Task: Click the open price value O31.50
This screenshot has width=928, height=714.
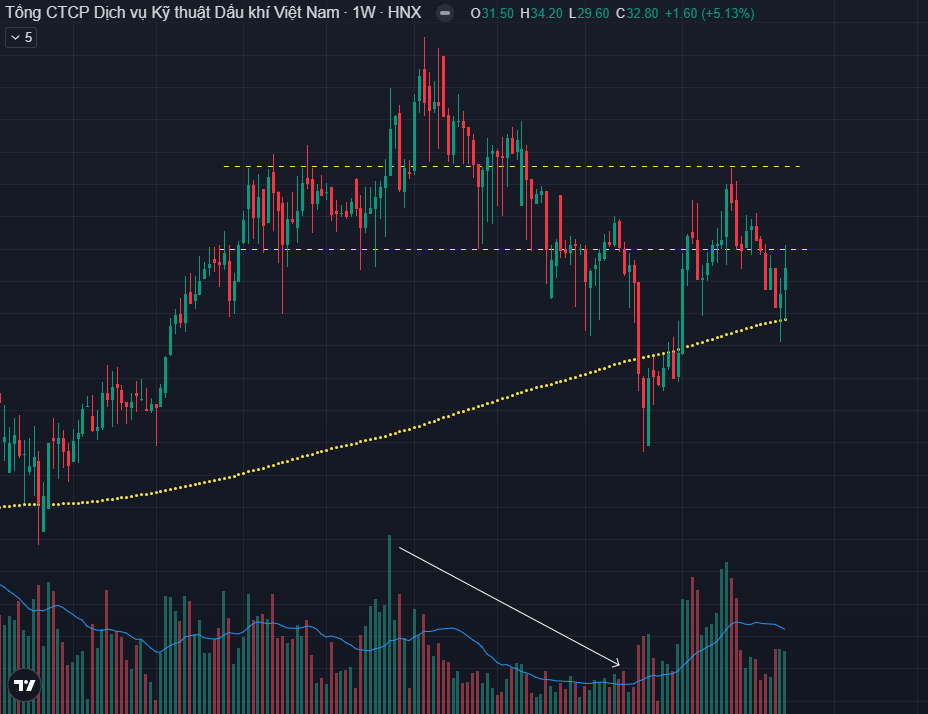Action: (492, 13)
